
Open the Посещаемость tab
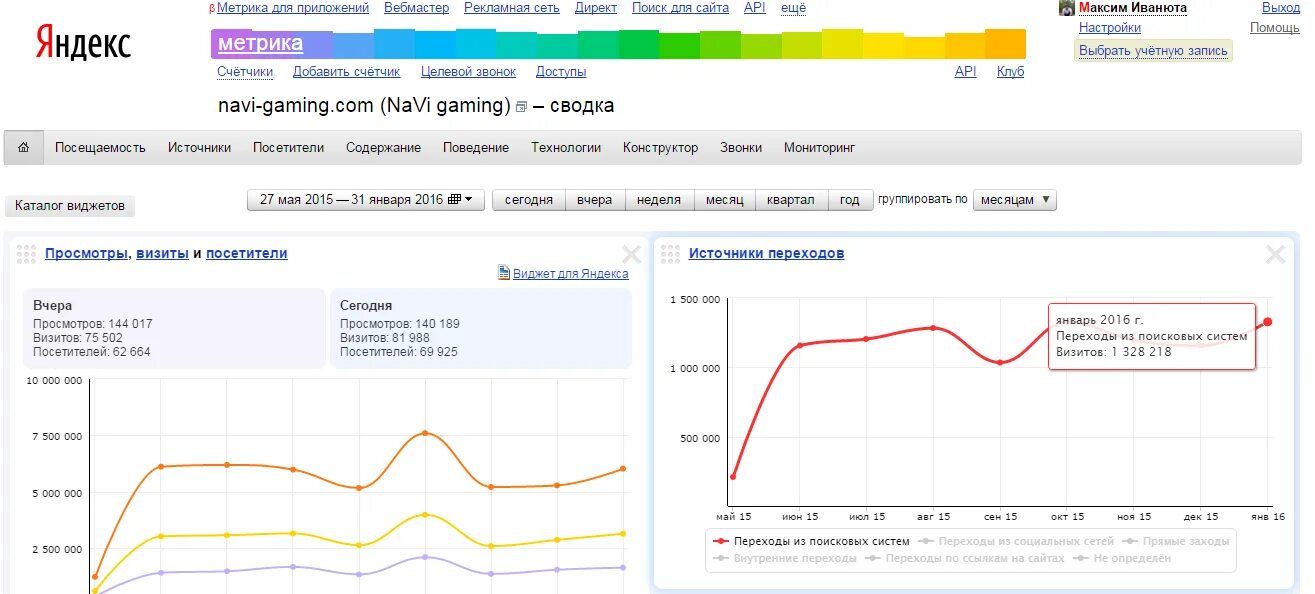click(100, 147)
